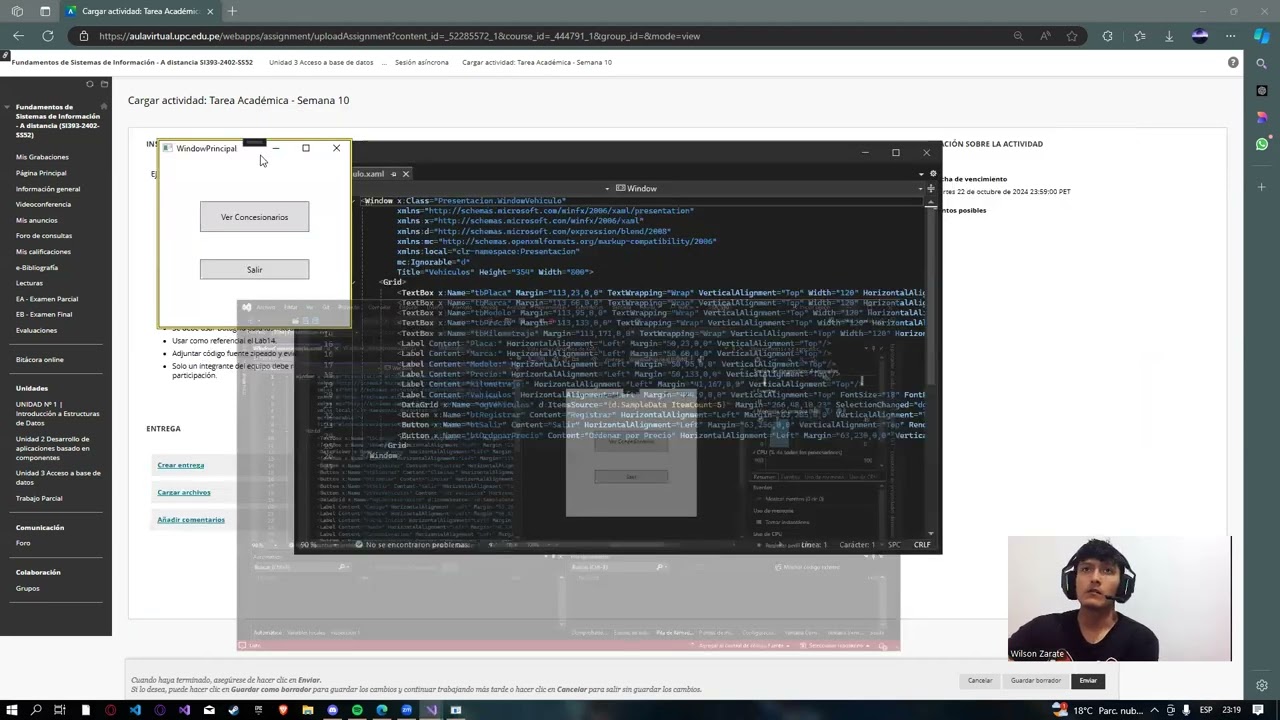This screenshot has height=720, width=1280.
Task: Open Edge settings and more menu
Action: pos(1230,36)
